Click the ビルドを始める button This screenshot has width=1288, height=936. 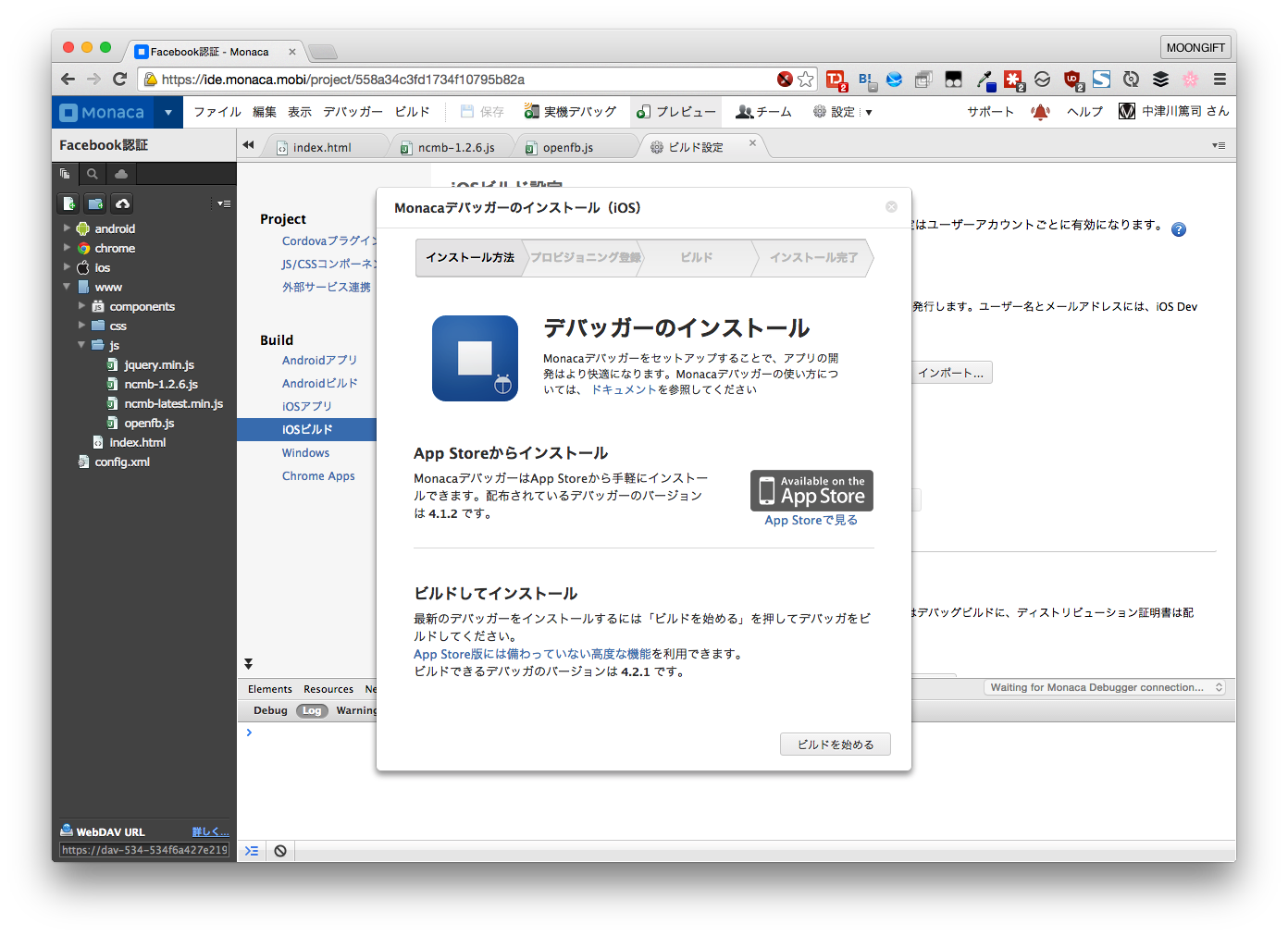pos(835,745)
